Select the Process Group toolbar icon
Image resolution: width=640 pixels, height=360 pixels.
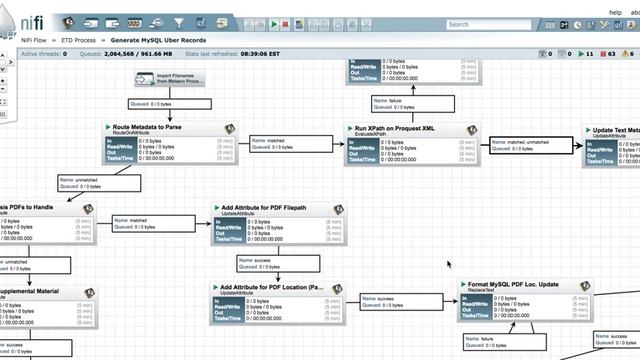(x=134, y=24)
